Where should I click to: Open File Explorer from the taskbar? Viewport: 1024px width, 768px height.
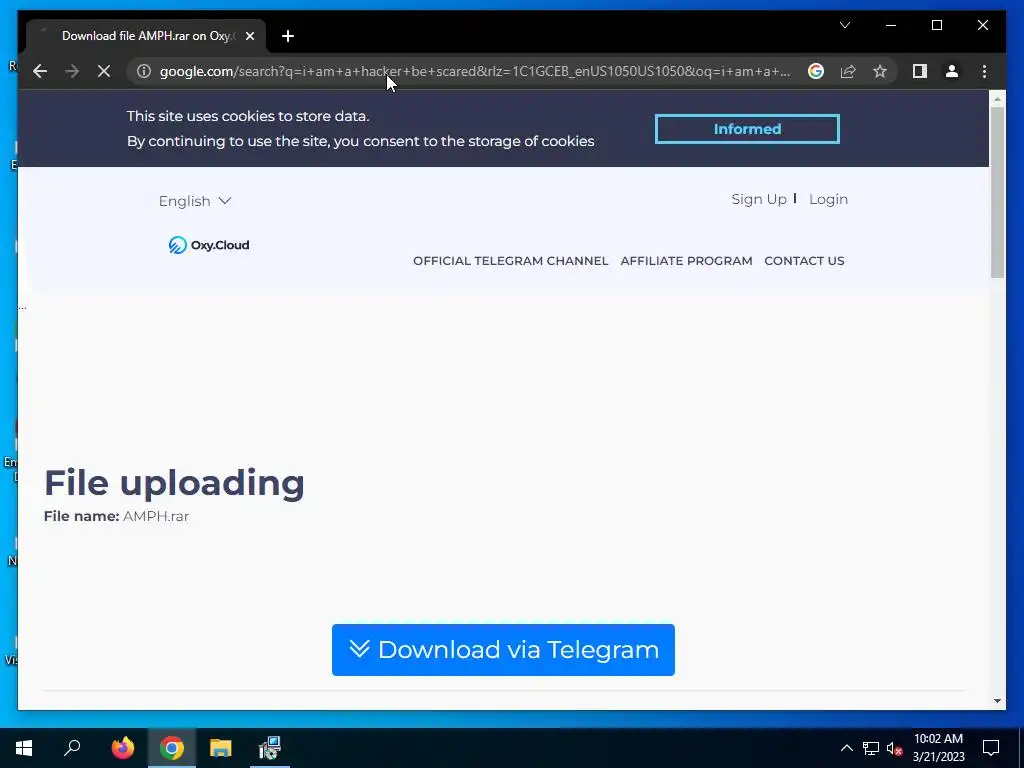(221, 748)
